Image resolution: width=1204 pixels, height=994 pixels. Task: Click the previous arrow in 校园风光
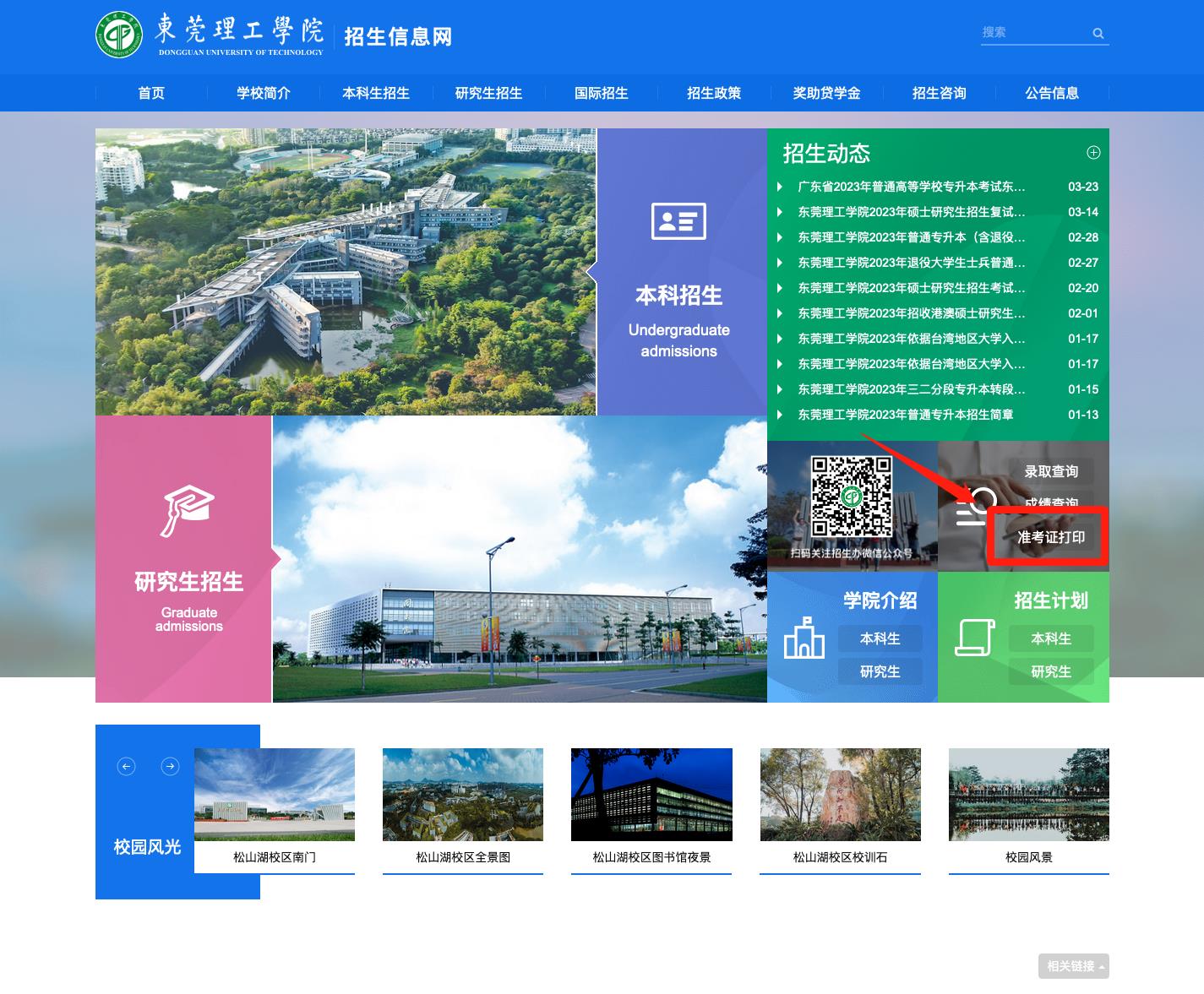126,767
